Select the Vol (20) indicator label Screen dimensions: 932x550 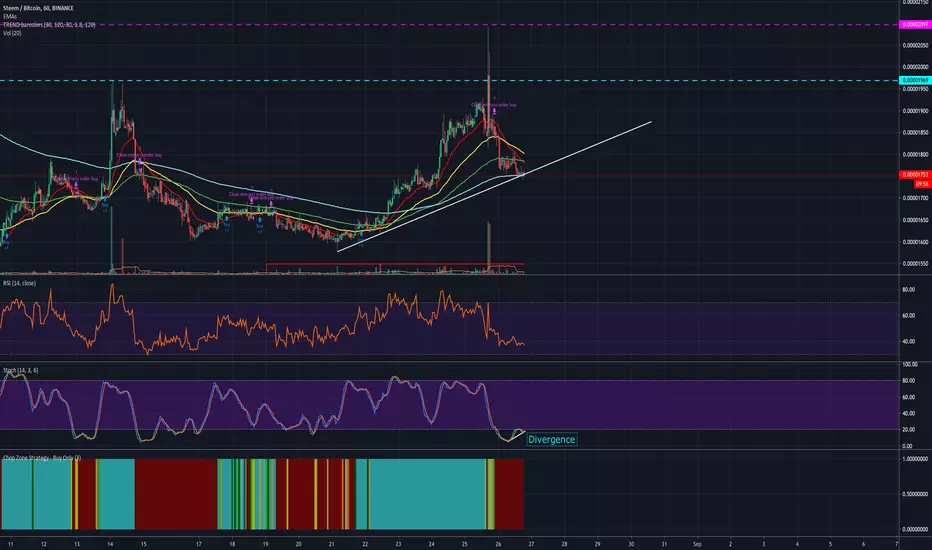[12, 33]
